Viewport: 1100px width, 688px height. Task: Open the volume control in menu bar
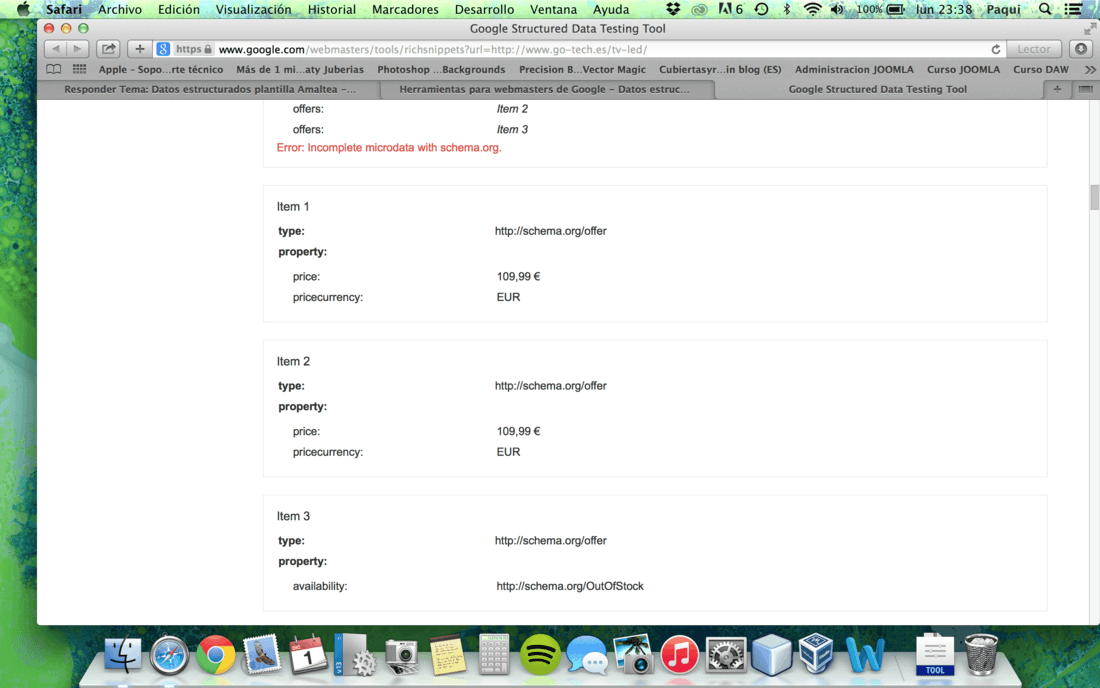click(x=837, y=9)
